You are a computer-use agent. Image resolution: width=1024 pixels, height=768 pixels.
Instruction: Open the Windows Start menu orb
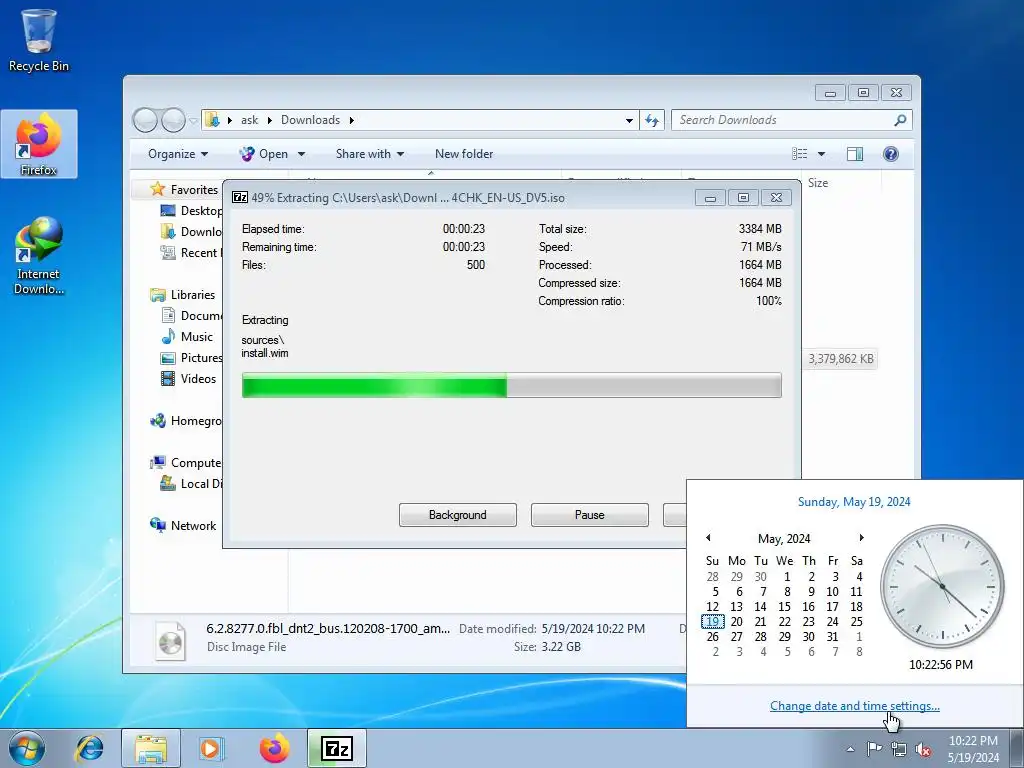coord(27,748)
